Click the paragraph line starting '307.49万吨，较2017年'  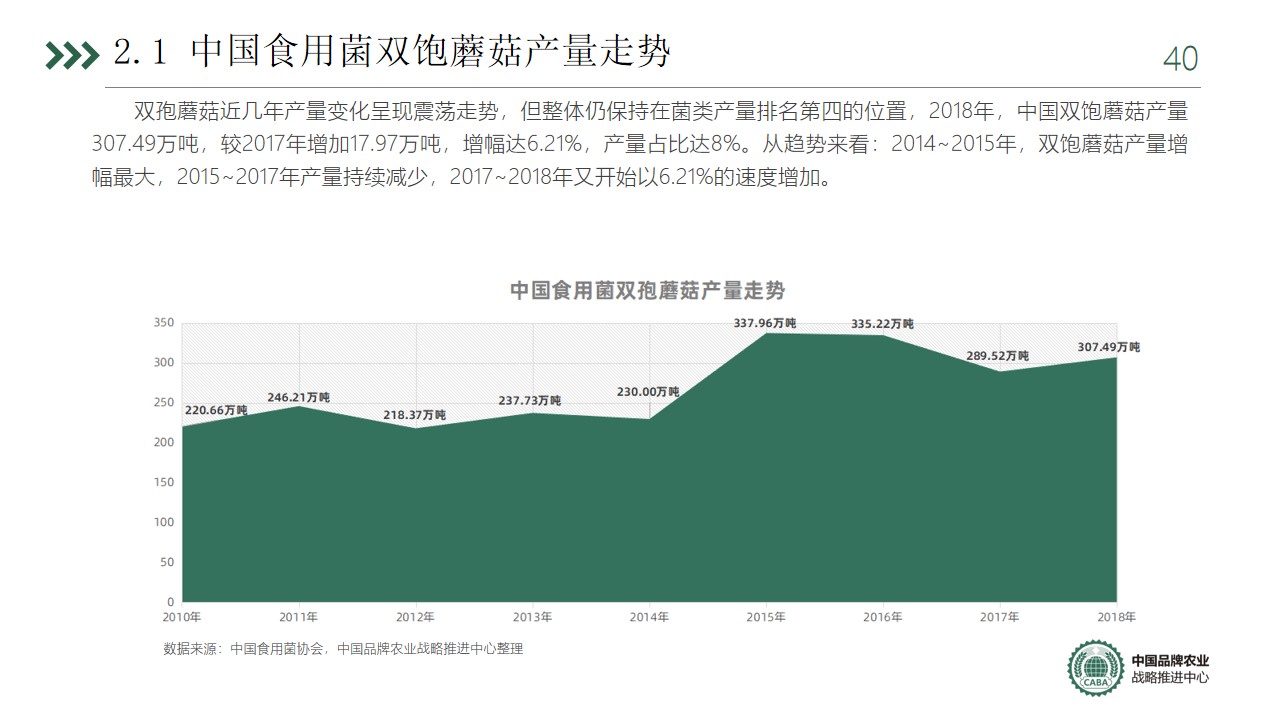(x=640, y=145)
